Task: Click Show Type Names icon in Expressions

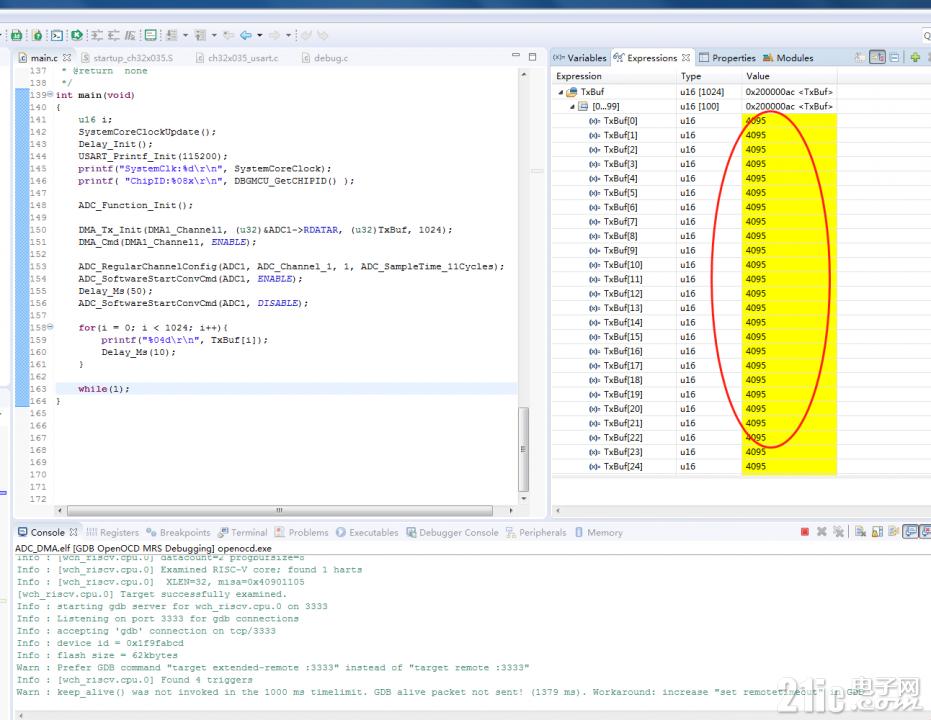Action: 860,58
